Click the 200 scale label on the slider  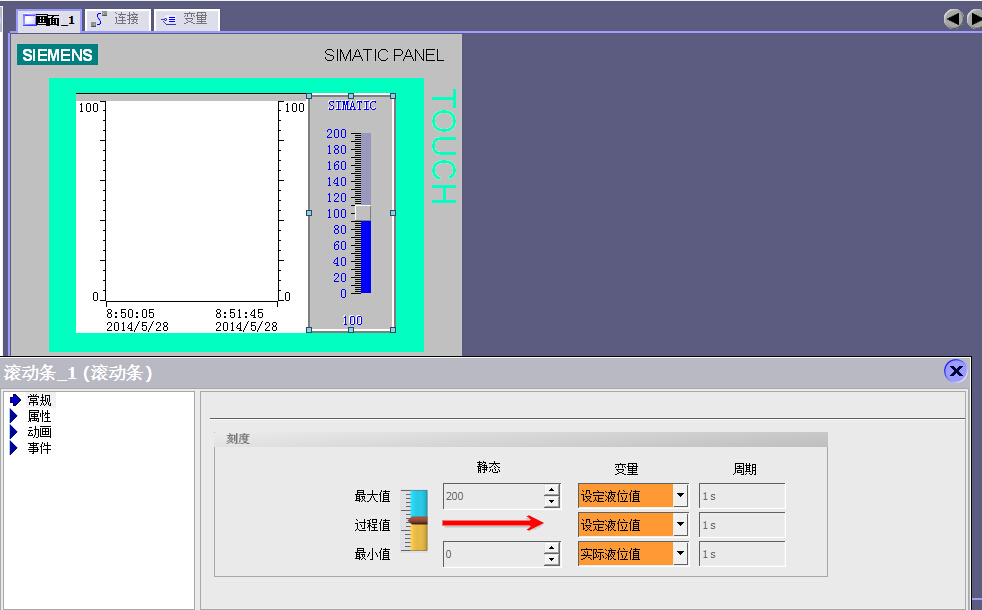click(336, 133)
